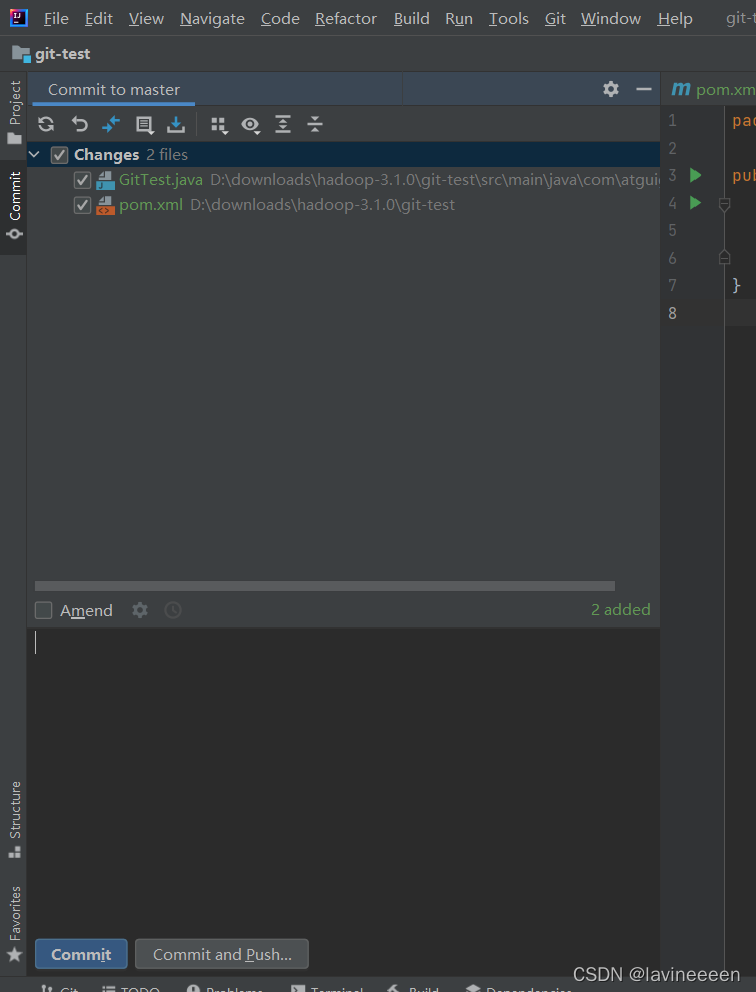
Task: Click the Show Diff blue arrows icon
Action: tap(111, 124)
